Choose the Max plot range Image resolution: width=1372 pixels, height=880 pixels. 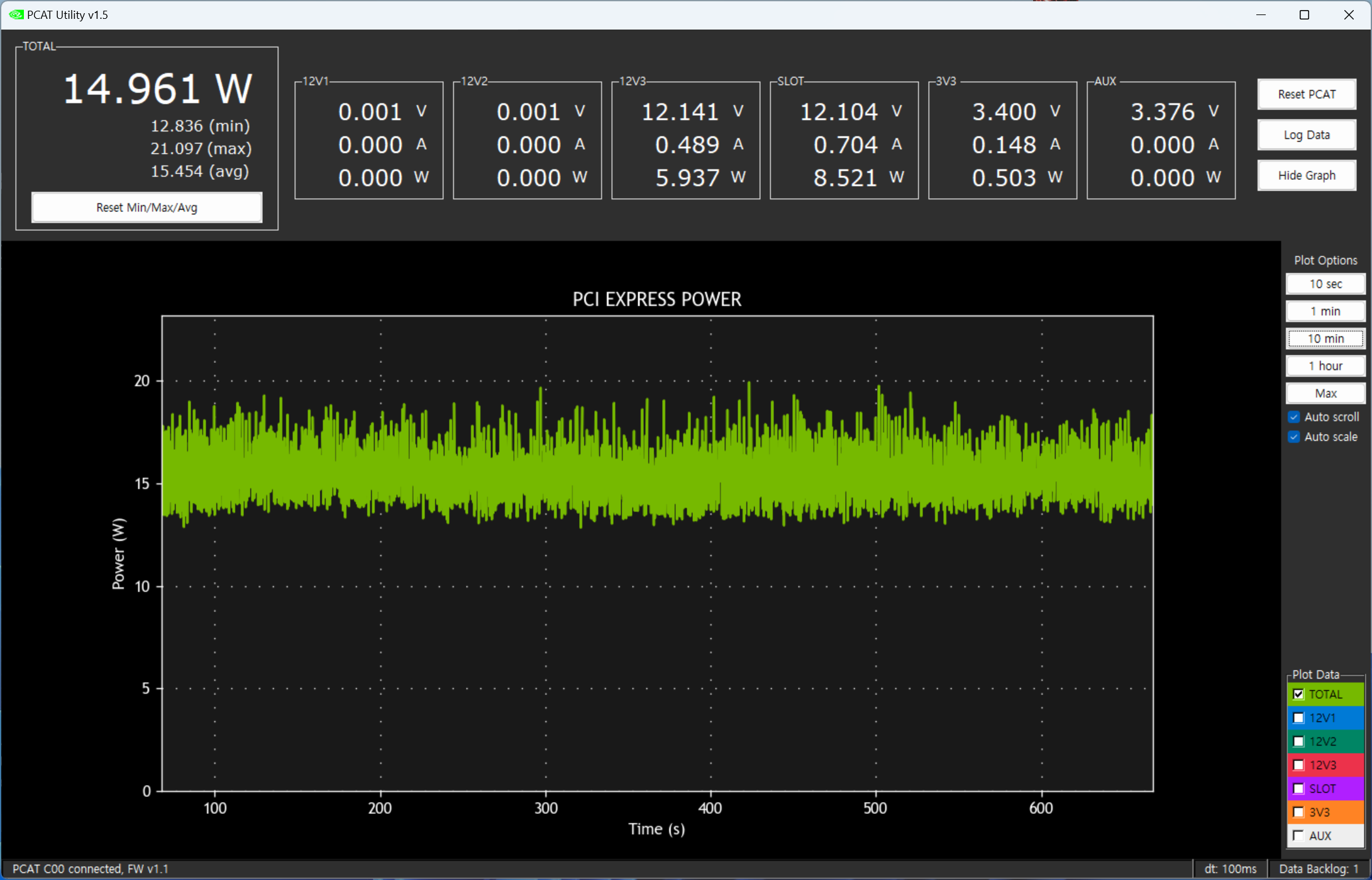[1325, 393]
